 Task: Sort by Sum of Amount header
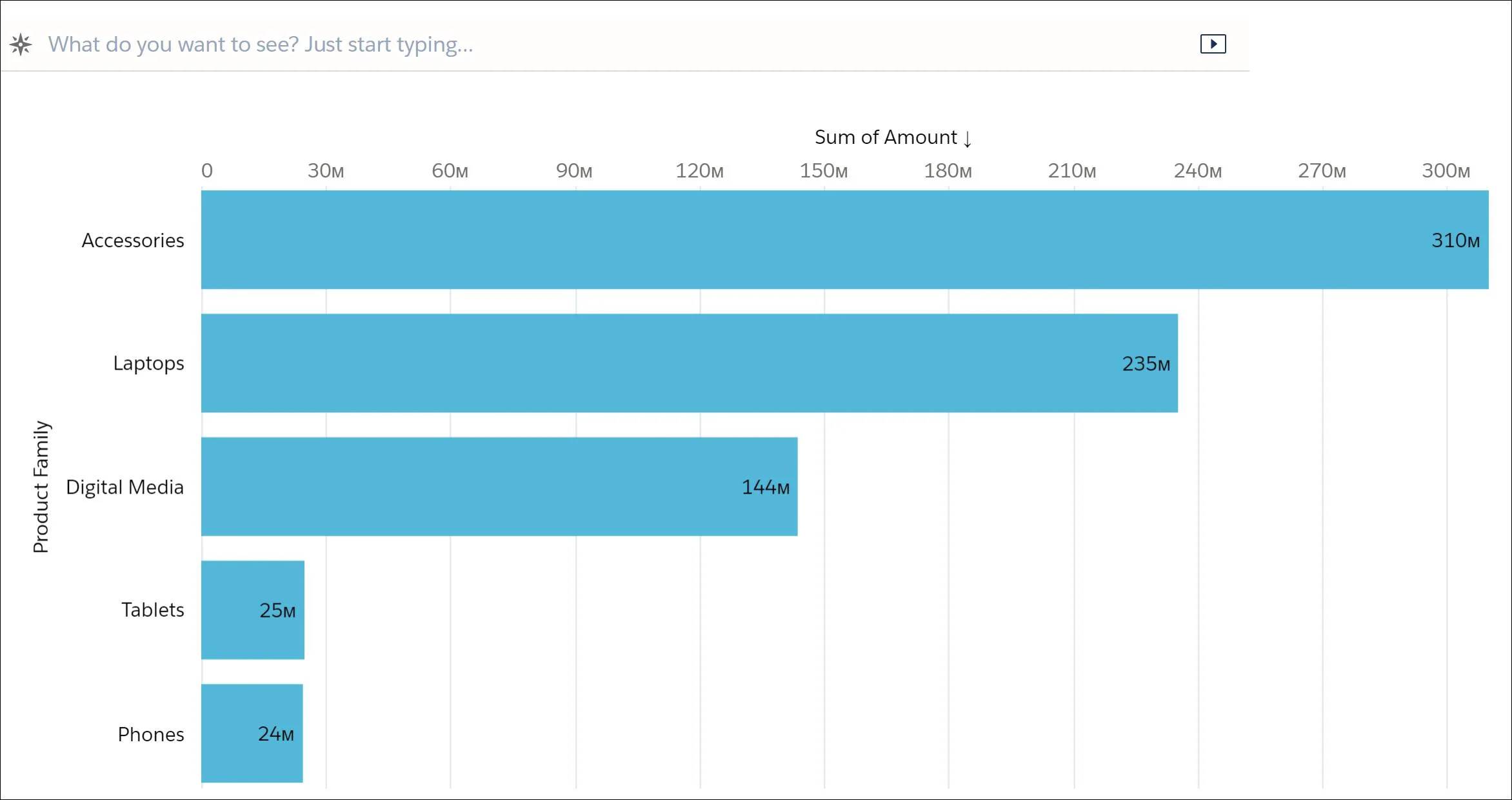tap(893, 137)
